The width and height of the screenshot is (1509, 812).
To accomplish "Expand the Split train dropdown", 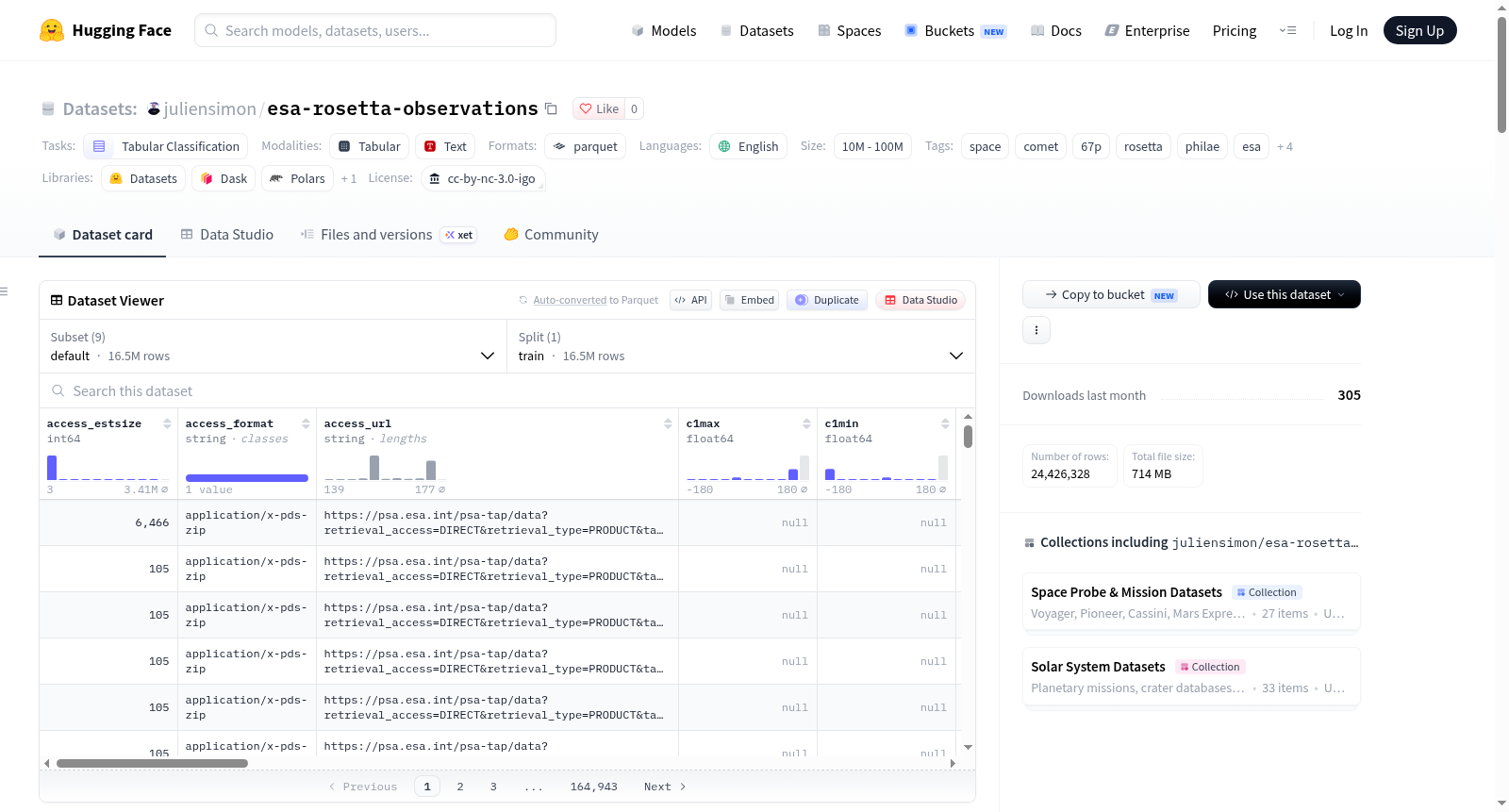I will pyautogui.click(x=741, y=346).
